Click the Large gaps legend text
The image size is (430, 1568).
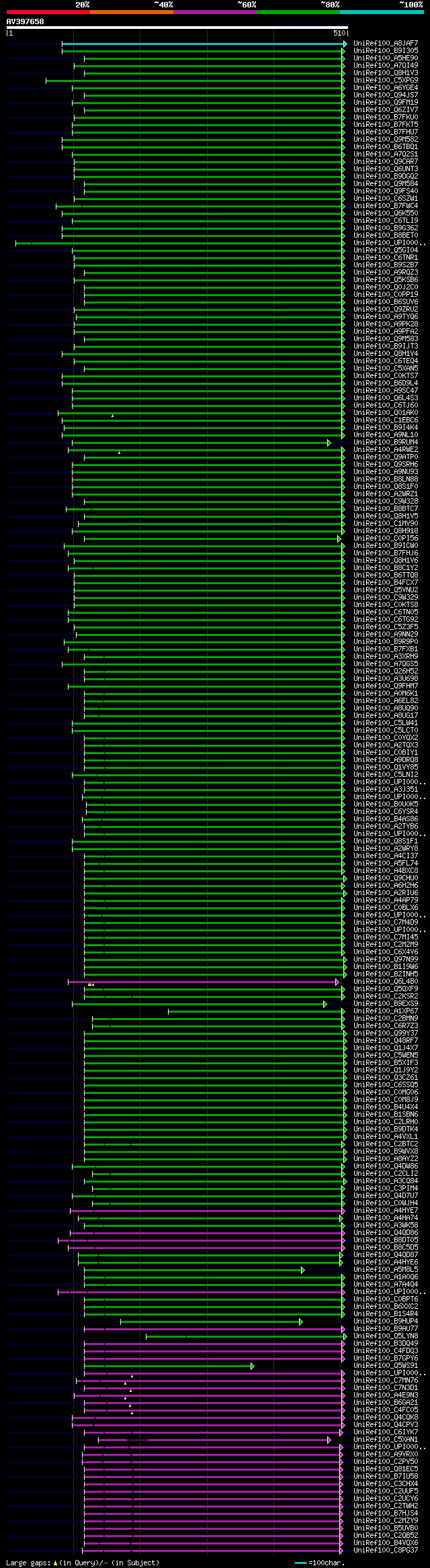83,1563
